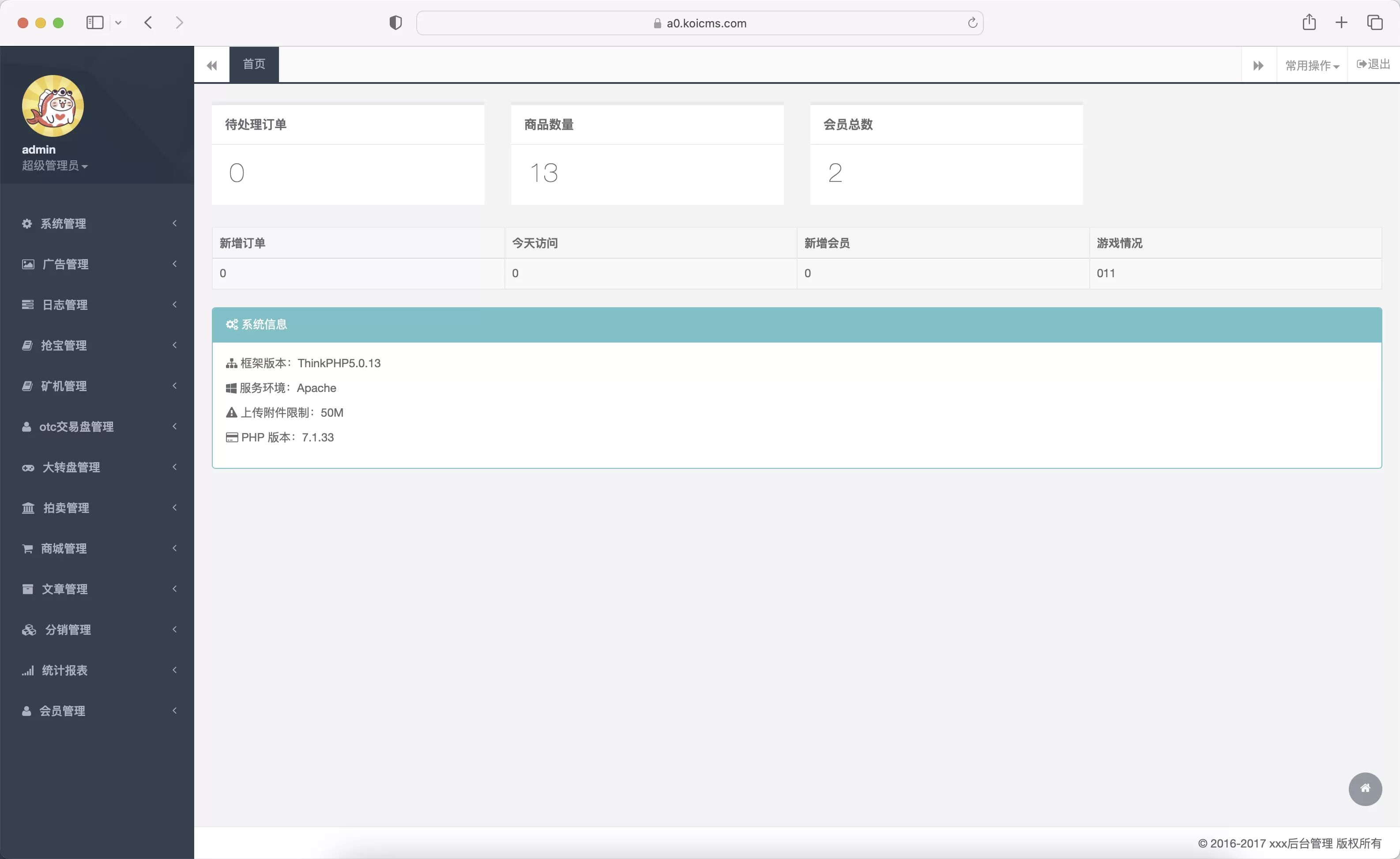Click the 矿机管理 book icon
Viewport: 1400px width, 859px height.
(x=27, y=386)
